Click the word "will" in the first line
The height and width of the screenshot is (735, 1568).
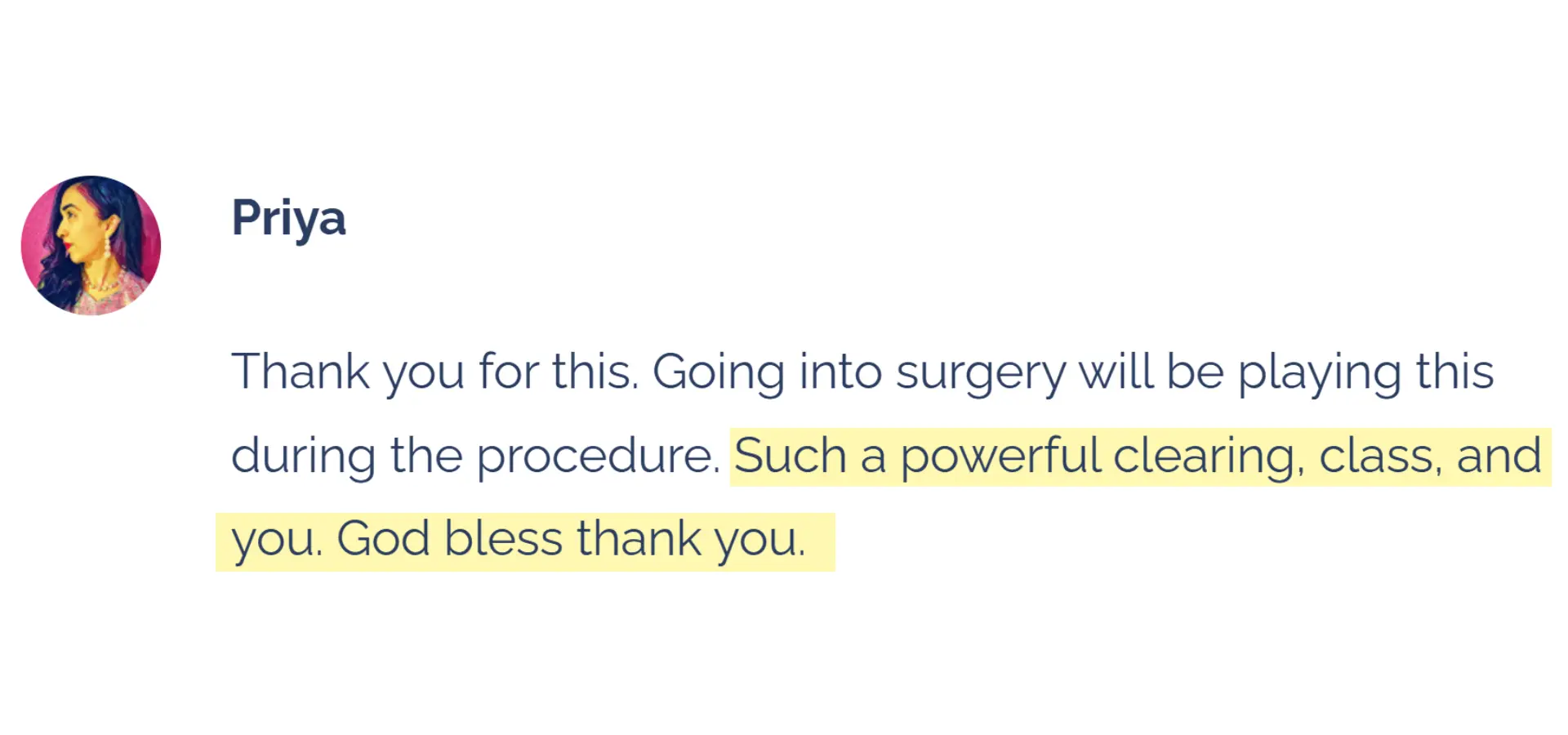coord(1116,372)
